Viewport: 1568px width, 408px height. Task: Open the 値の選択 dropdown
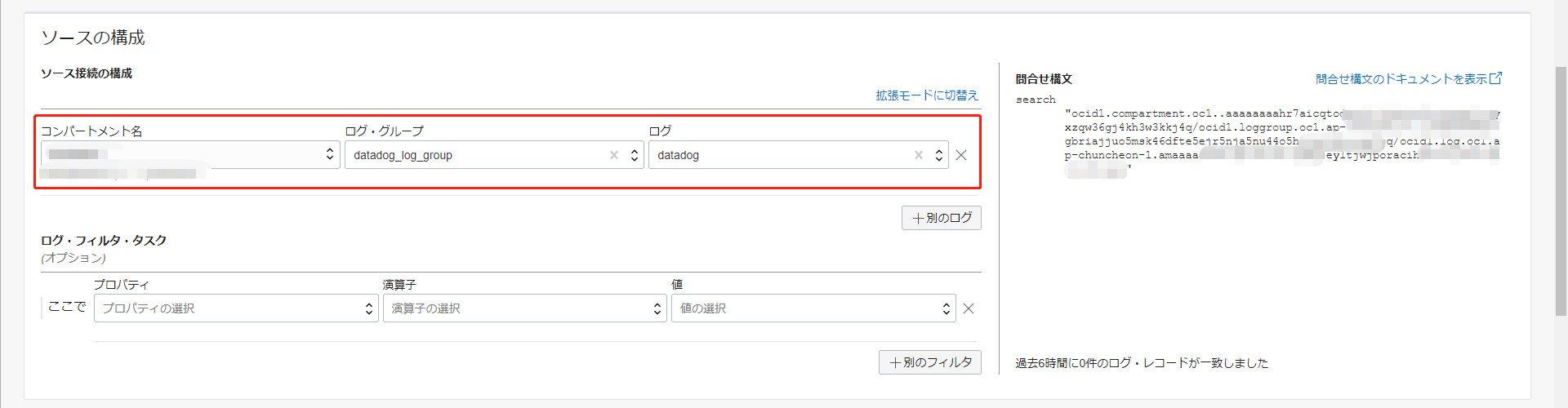pyautogui.click(x=813, y=308)
